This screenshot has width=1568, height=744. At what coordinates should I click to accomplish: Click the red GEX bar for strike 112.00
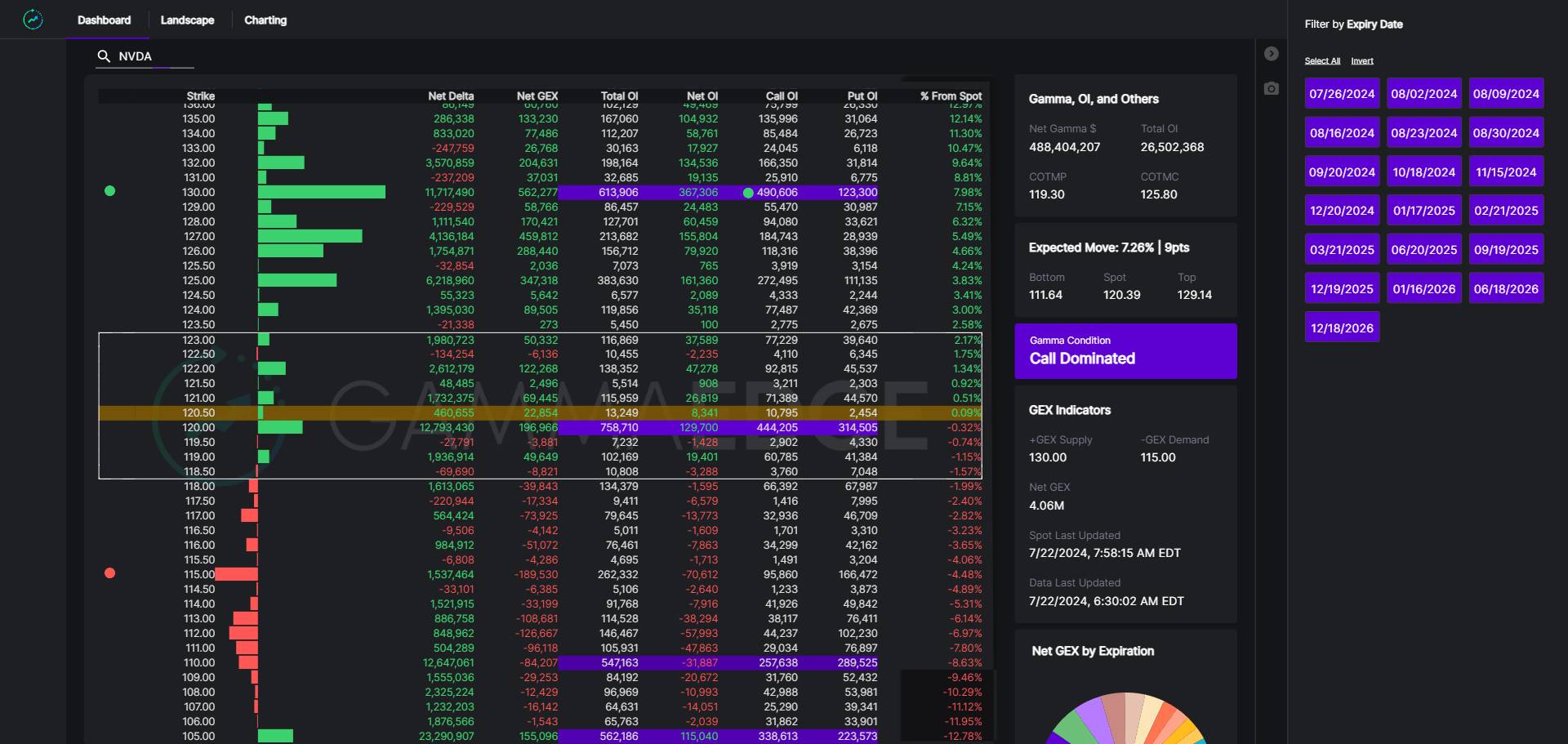pyautogui.click(x=243, y=634)
